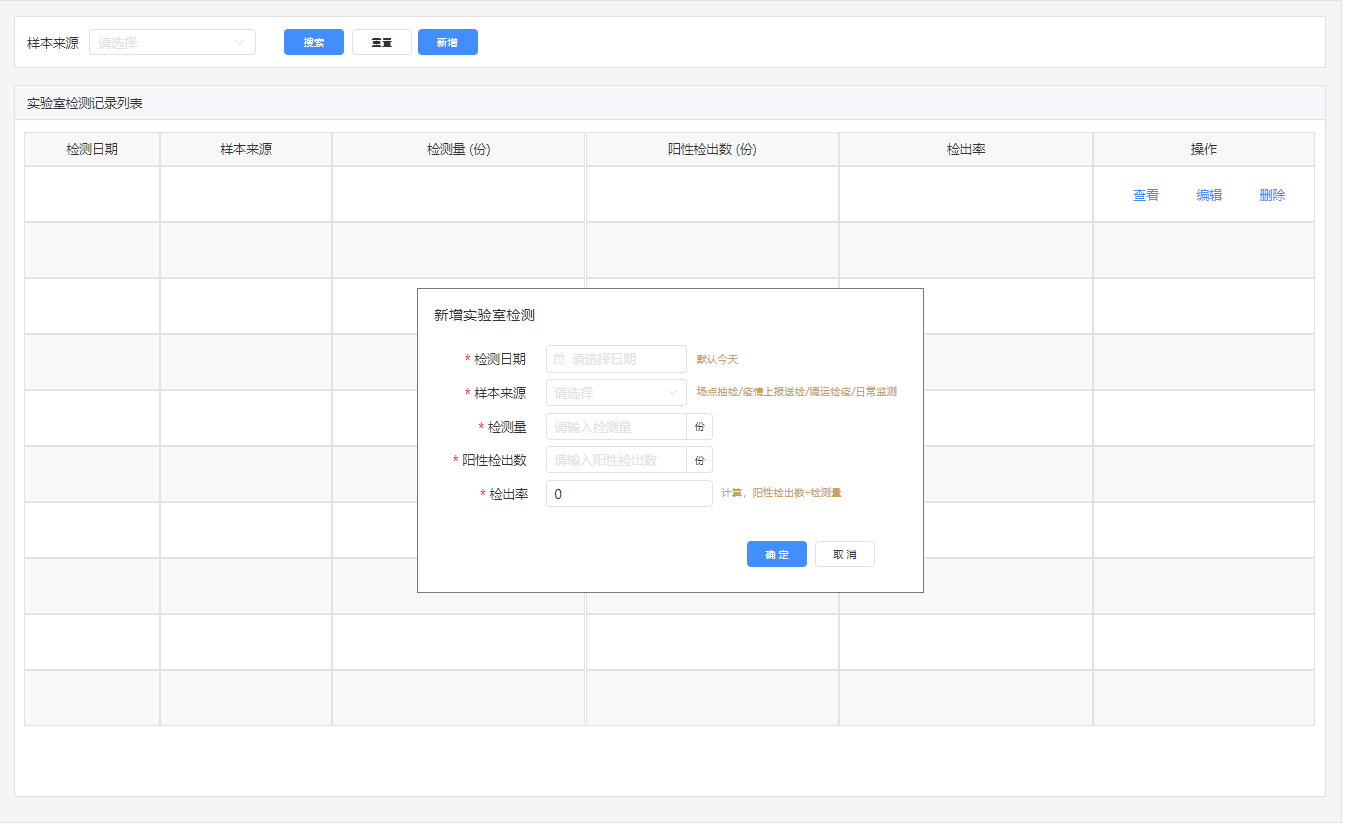Click the 新增 button
Viewport: 1349px width, 832px height.
[x=448, y=42]
